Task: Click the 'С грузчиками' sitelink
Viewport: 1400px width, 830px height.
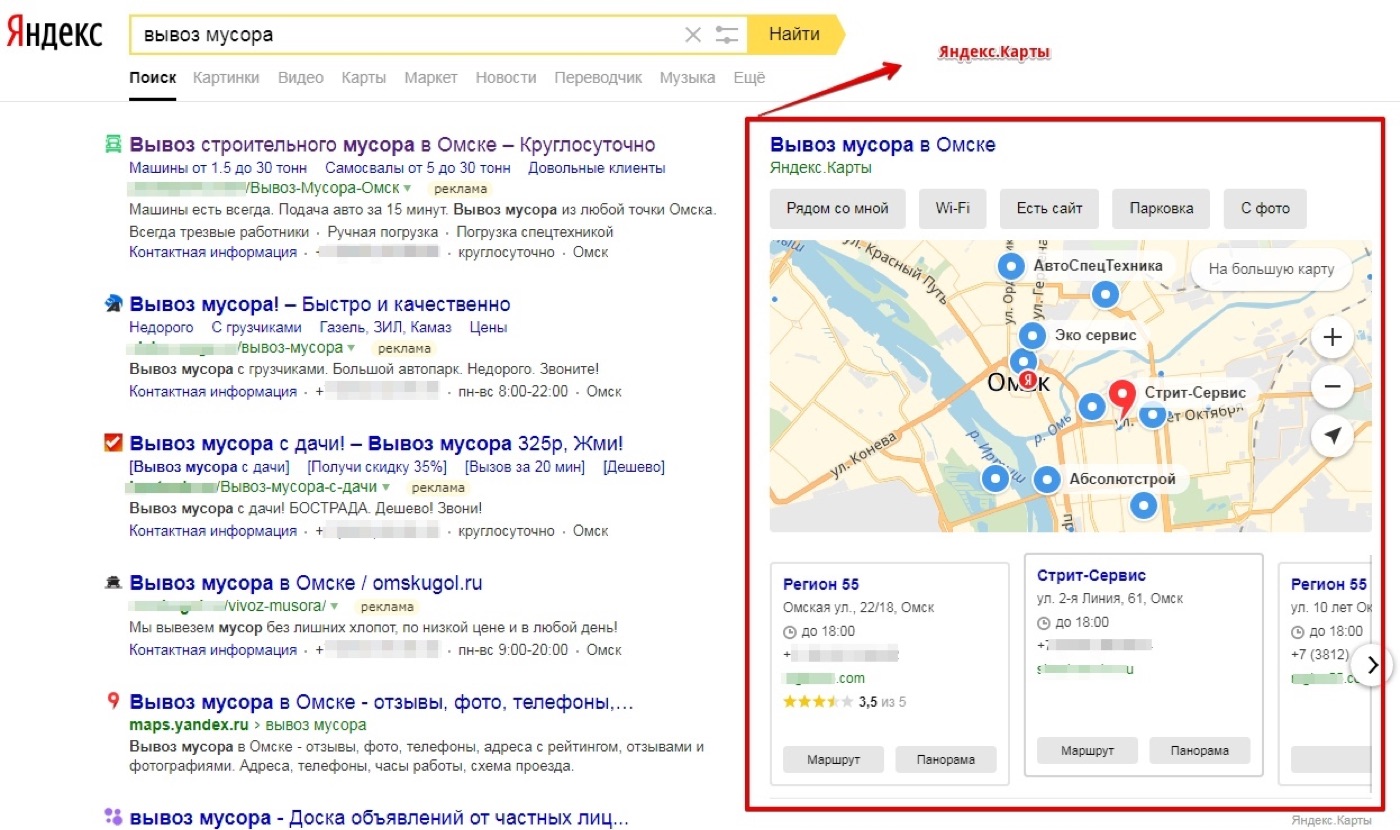Action: 256,327
